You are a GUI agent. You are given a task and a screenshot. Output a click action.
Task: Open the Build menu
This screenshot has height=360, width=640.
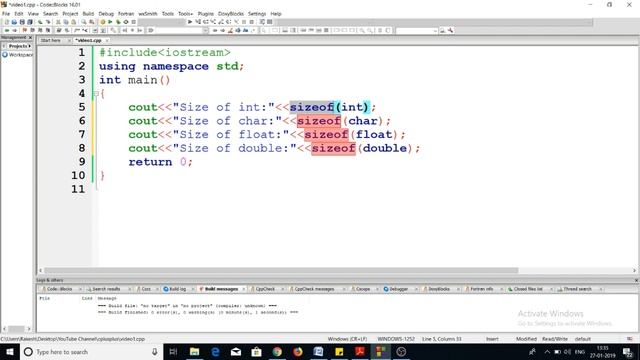[x=88, y=13]
